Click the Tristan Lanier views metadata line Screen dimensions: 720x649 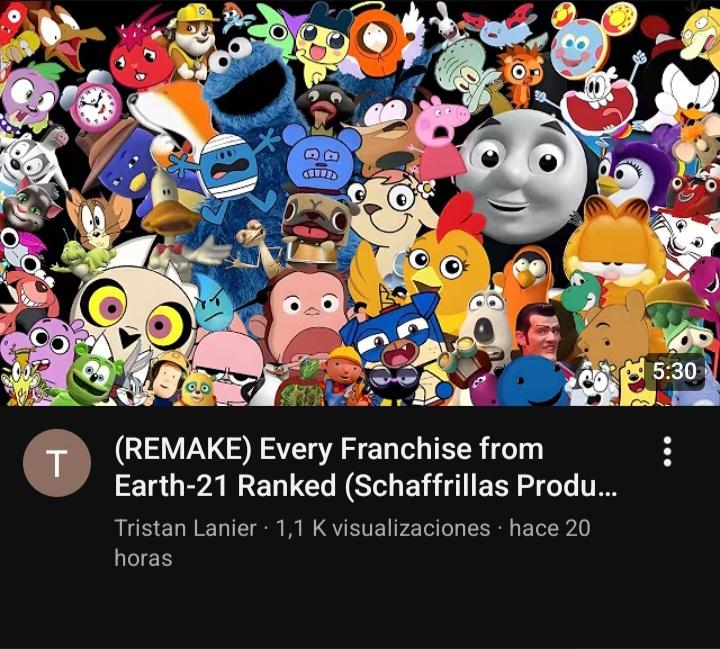tap(352, 542)
